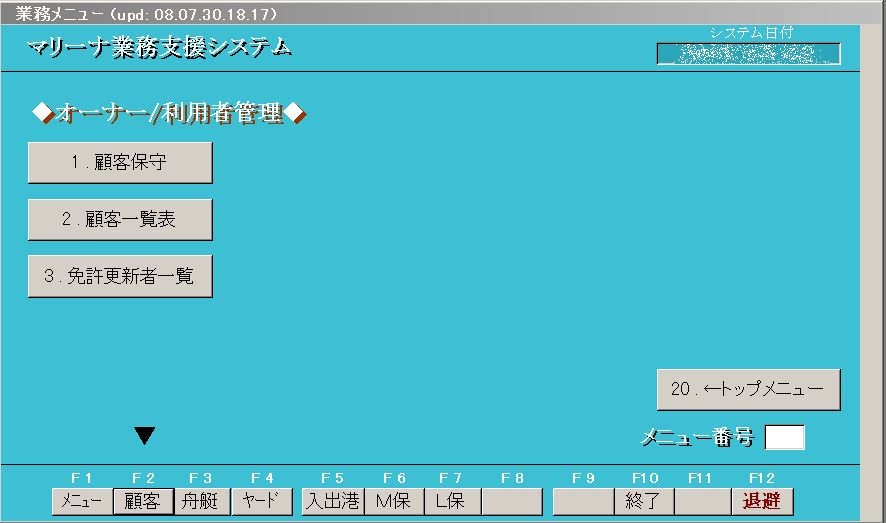Click the F6 M保 button

tap(392, 501)
